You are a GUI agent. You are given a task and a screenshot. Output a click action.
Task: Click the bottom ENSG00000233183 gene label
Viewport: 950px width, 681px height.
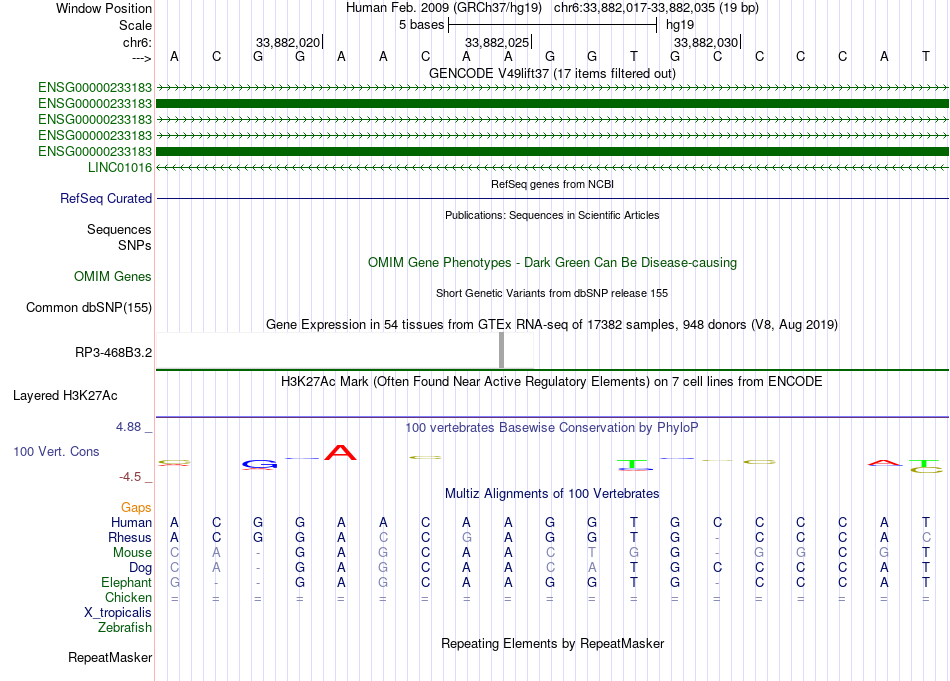coord(95,151)
